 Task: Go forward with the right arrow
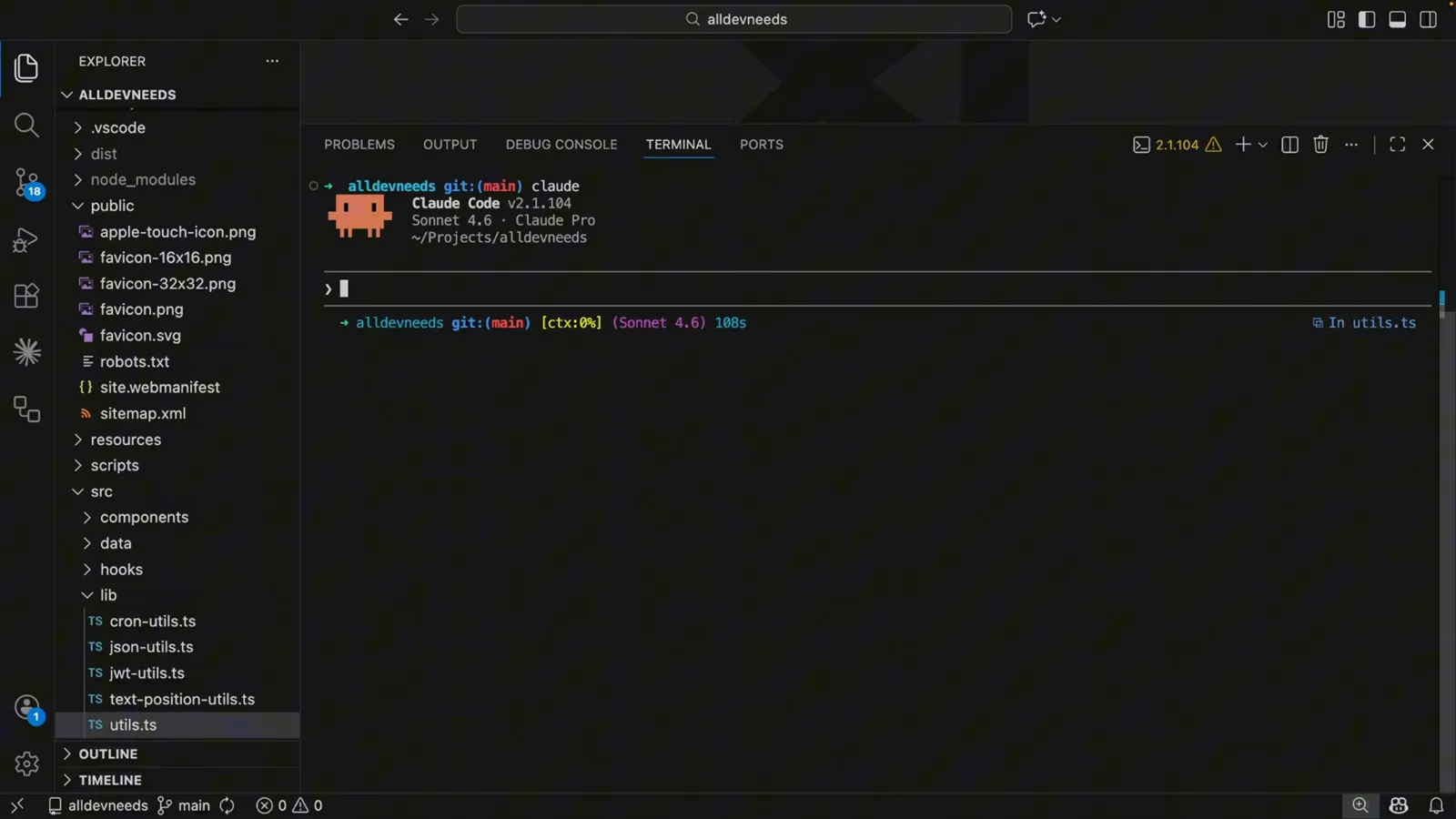tap(432, 19)
